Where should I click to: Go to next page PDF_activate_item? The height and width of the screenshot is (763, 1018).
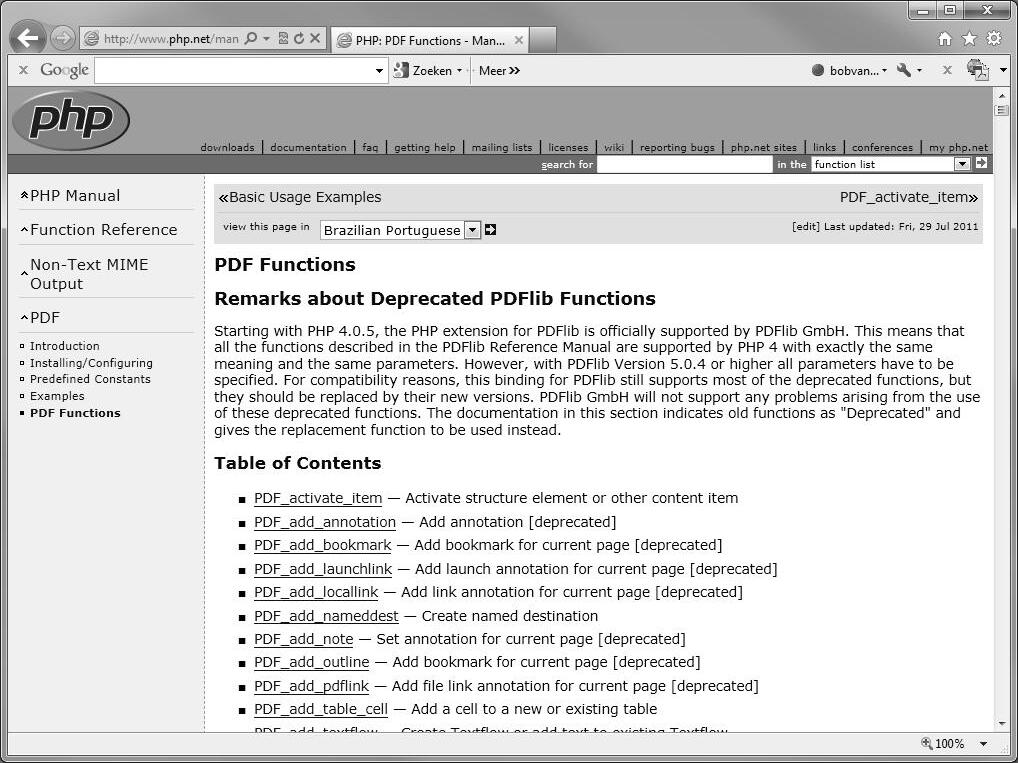909,197
